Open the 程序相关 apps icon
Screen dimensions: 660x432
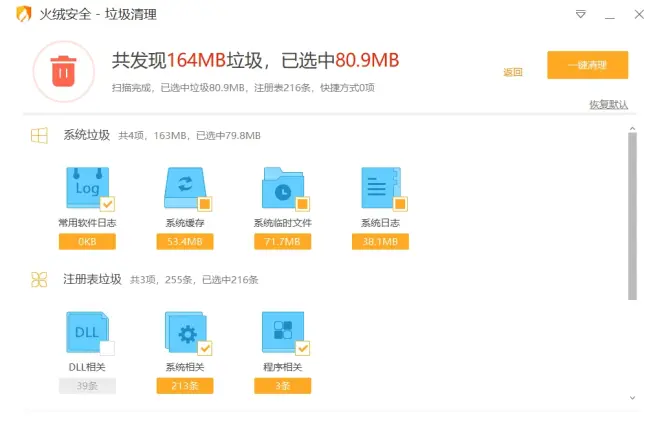[282, 332]
